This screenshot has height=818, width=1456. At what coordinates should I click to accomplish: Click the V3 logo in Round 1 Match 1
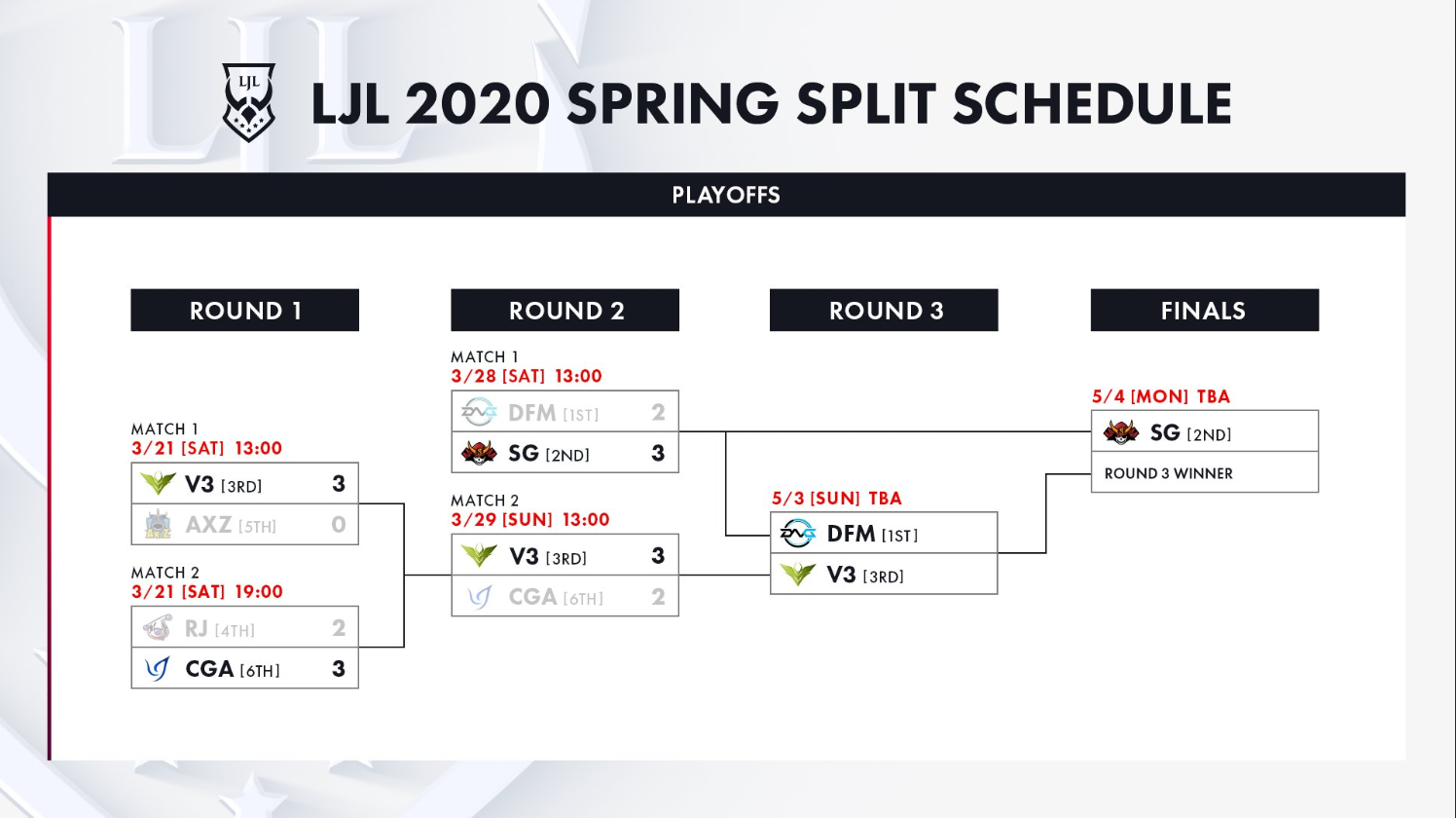(158, 483)
